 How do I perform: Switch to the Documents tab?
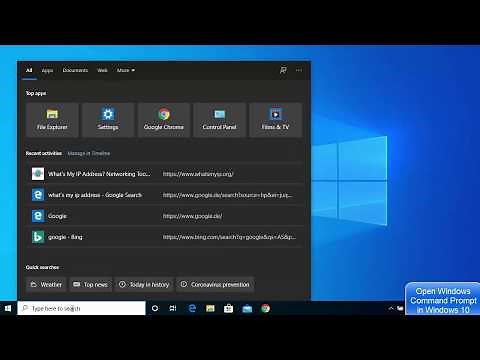coord(75,70)
